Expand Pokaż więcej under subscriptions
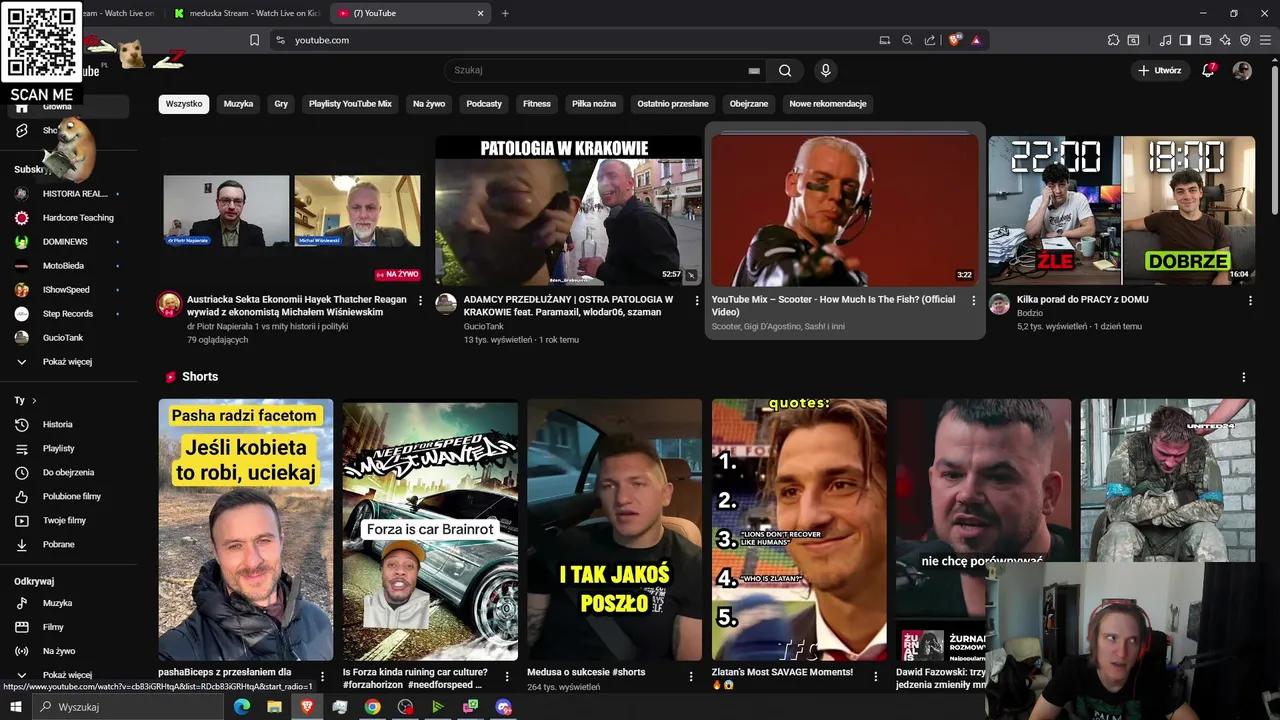The image size is (1280, 720). (69, 361)
